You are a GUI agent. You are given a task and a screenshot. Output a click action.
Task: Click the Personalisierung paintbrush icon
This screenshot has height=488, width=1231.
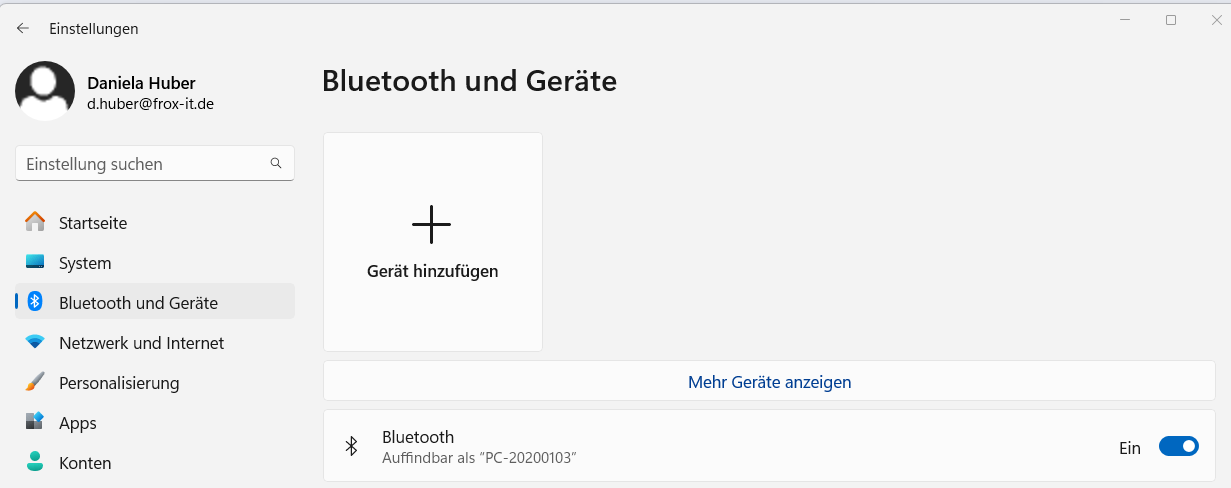[x=35, y=382]
